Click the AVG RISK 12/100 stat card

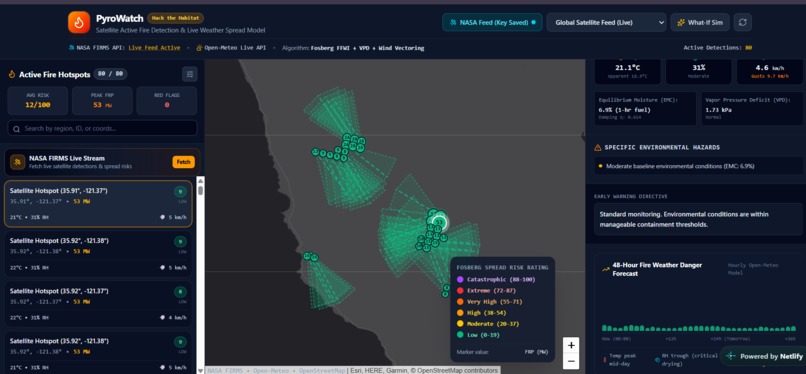[38, 101]
